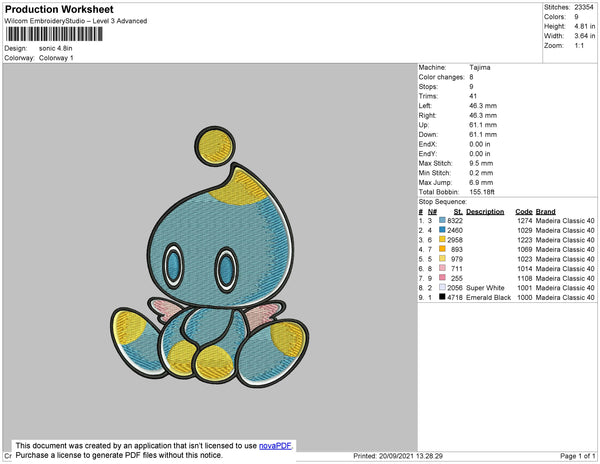Image resolution: width=600 pixels, height=464 pixels.
Task: Click the Machine value Tajima
Action: point(480,67)
